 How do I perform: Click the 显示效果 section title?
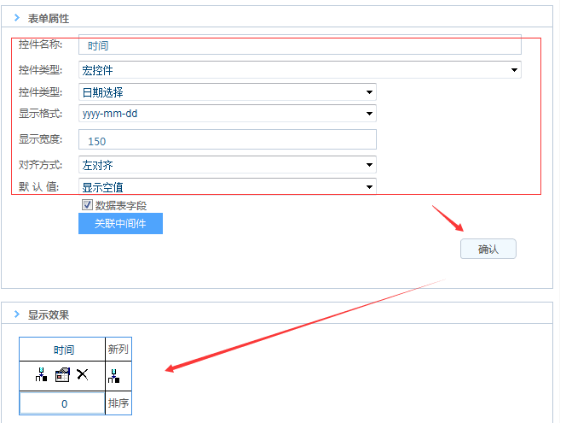pyautogui.click(x=48, y=315)
